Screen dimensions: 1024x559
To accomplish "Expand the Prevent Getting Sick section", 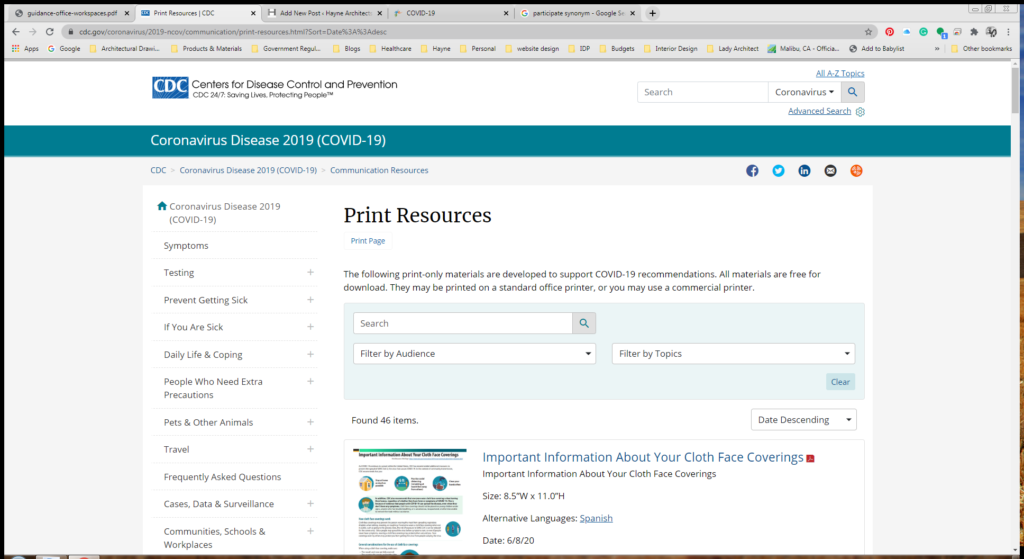I will click(x=310, y=300).
